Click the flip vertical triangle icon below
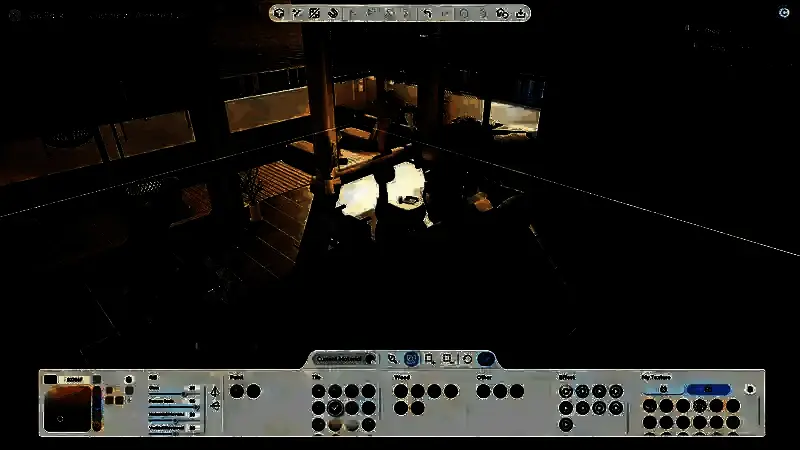Screen dimensions: 800x450 214,406
